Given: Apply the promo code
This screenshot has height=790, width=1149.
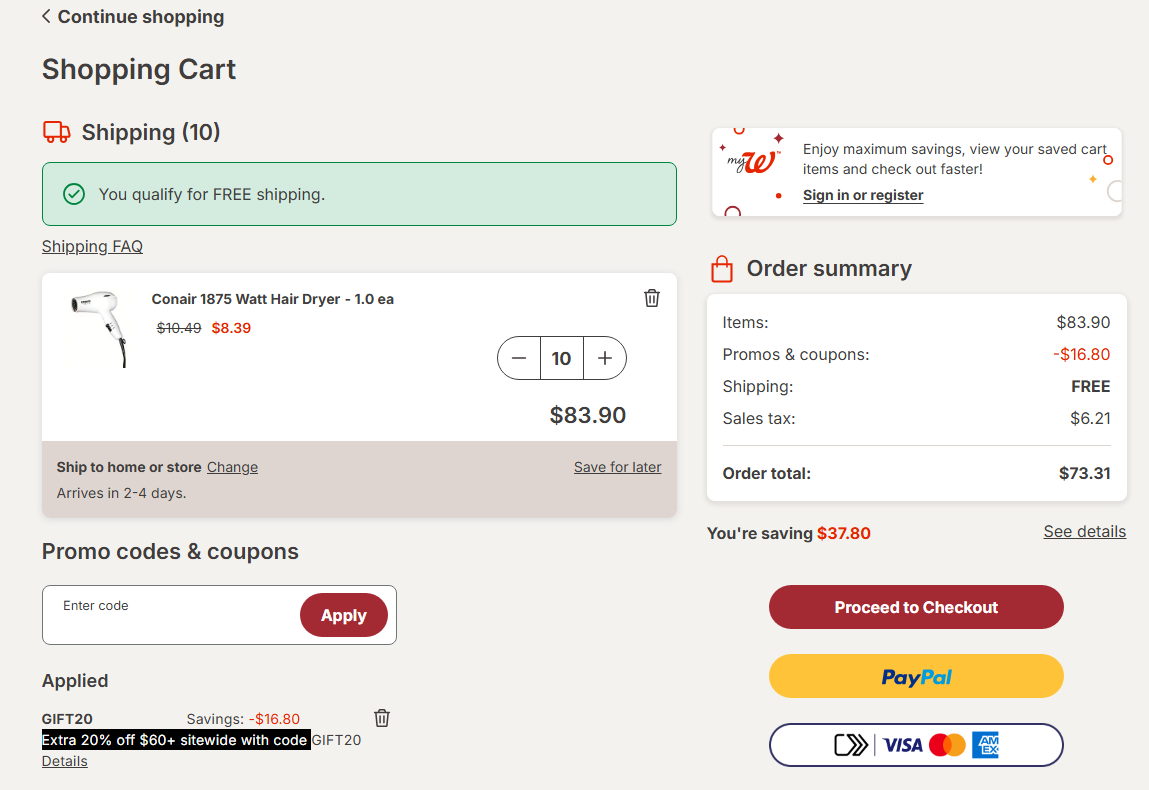Looking at the screenshot, I should tap(344, 615).
